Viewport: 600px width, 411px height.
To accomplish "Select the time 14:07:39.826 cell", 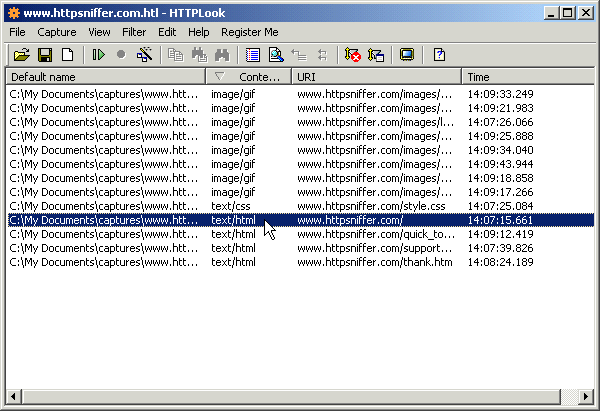I will pyautogui.click(x=501, y=248).
